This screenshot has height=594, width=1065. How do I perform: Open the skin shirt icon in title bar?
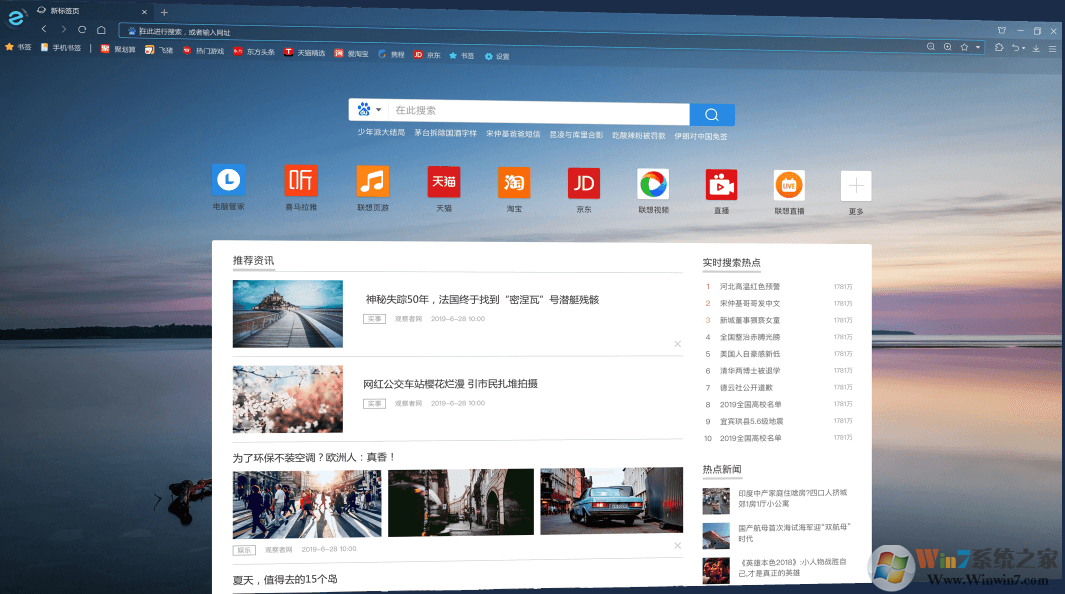[x=1002, y=30]
